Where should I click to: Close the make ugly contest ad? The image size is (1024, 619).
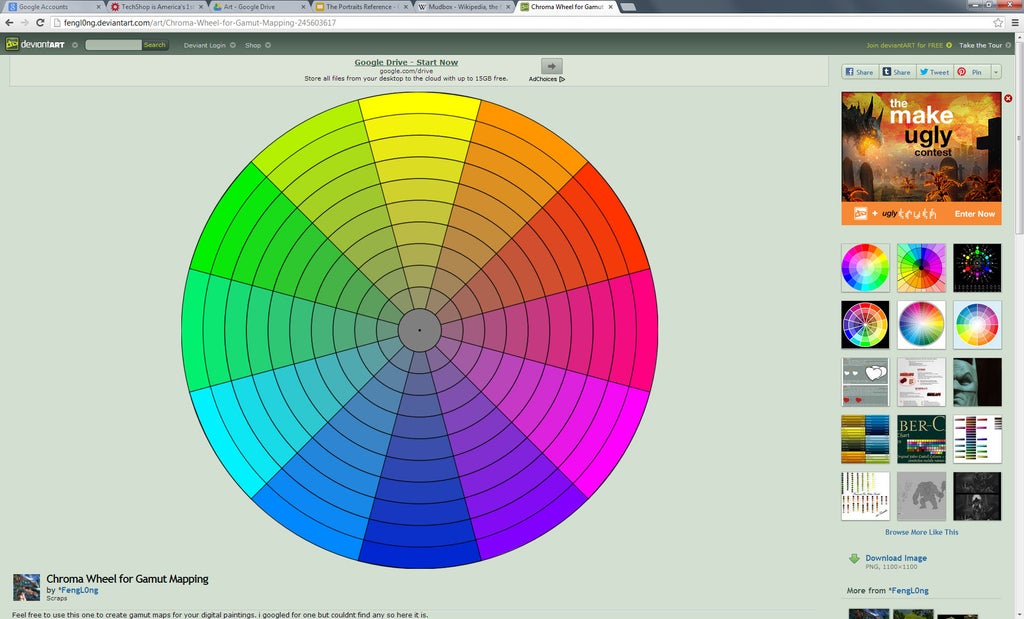pos(1007,98)
